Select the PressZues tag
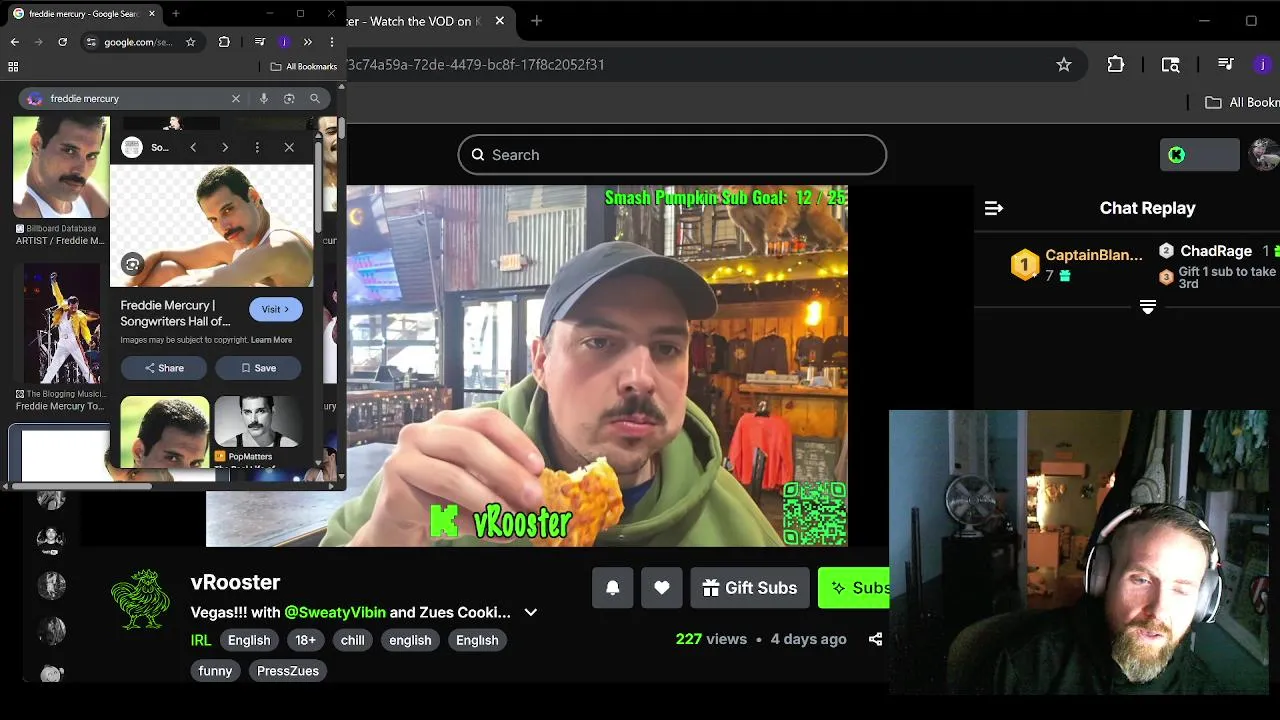The height and width of the screenshot is (720, 1280). point(288,671)
